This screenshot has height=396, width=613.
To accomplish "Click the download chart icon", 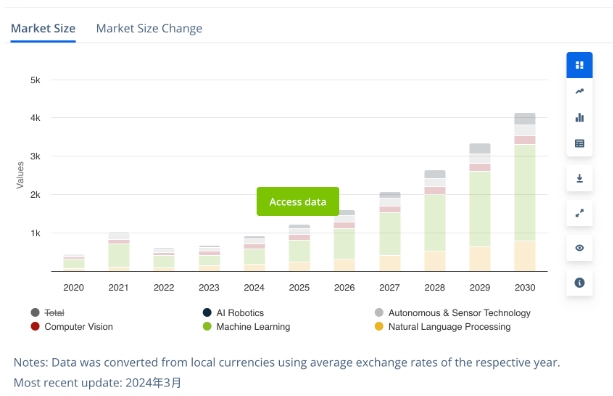I will pos(579,179).
